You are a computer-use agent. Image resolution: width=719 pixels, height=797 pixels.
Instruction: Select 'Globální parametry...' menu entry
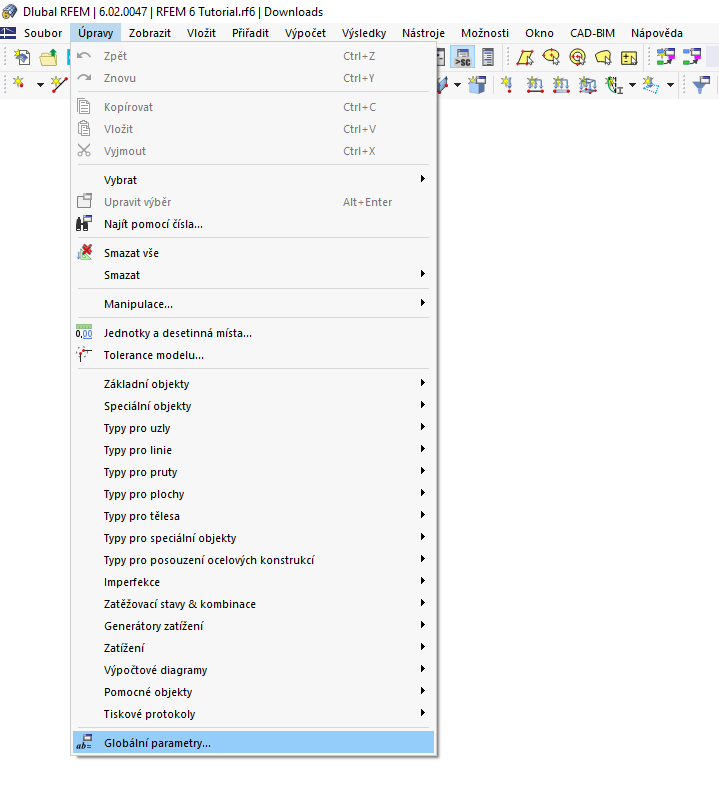tap(253, 743)
